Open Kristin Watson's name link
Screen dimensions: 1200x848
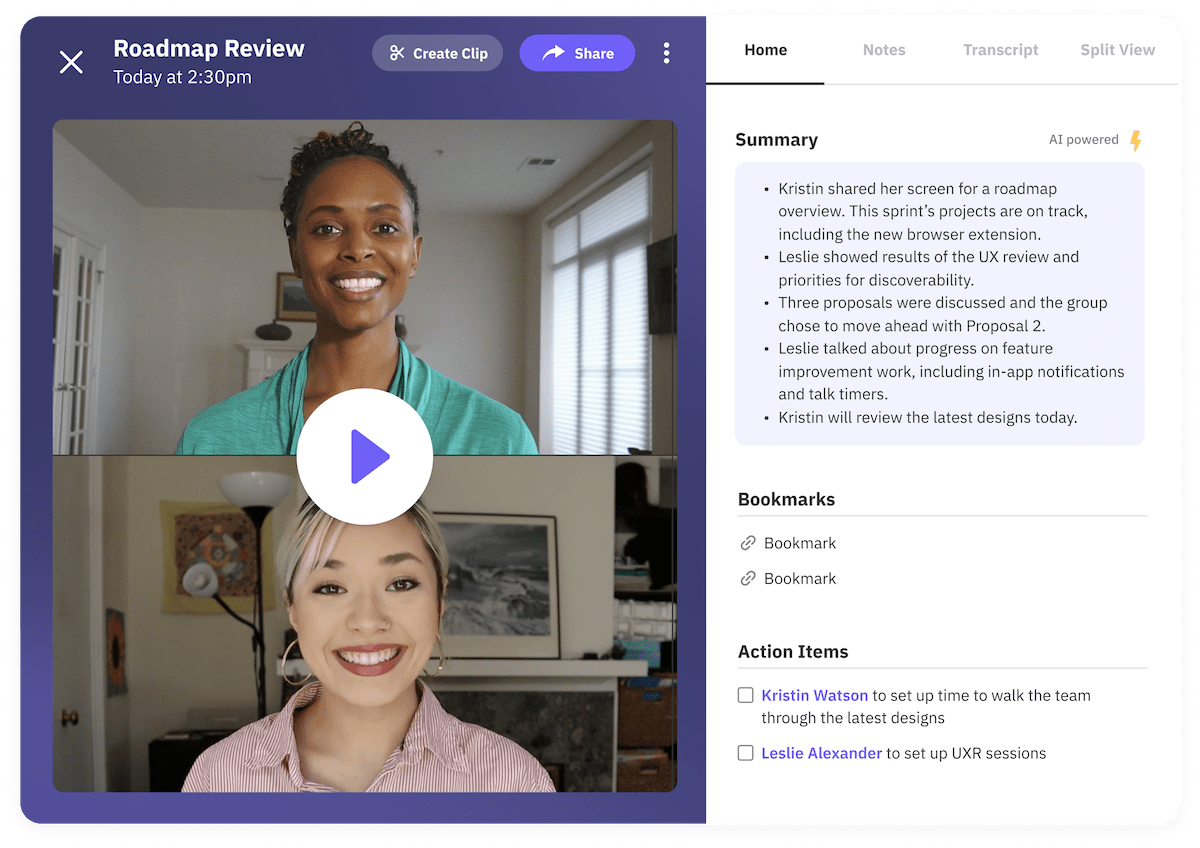coord(814,695)
